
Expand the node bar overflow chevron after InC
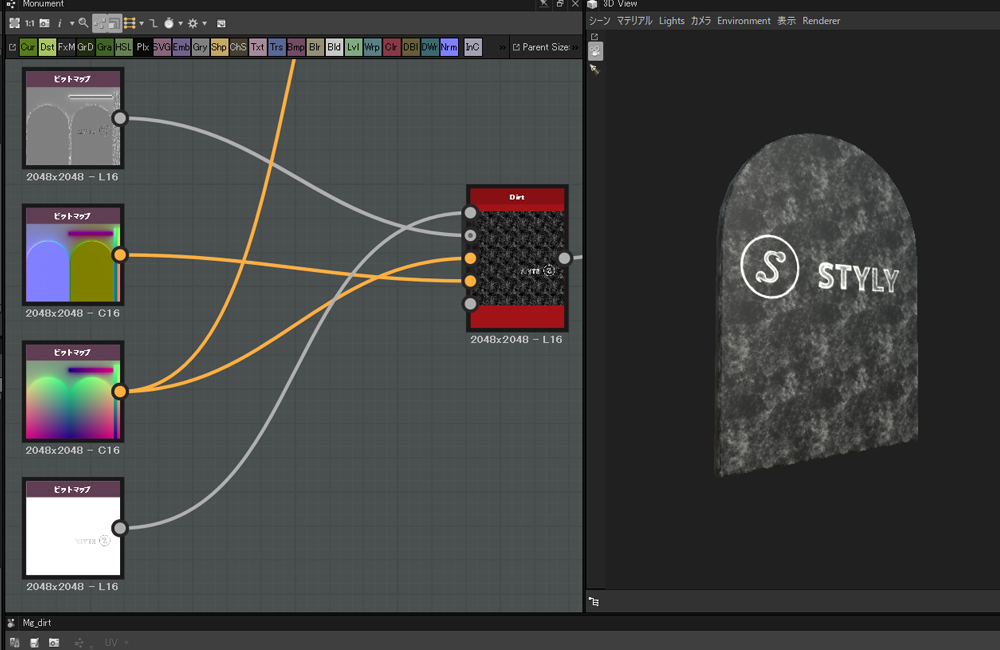(x=503, y=47)
